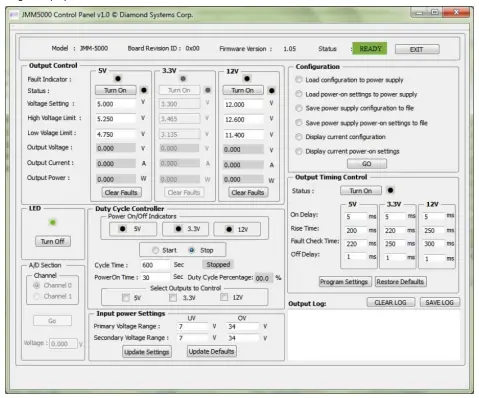Select Save power supply power-on settings to file

click(x=299, y=123)
